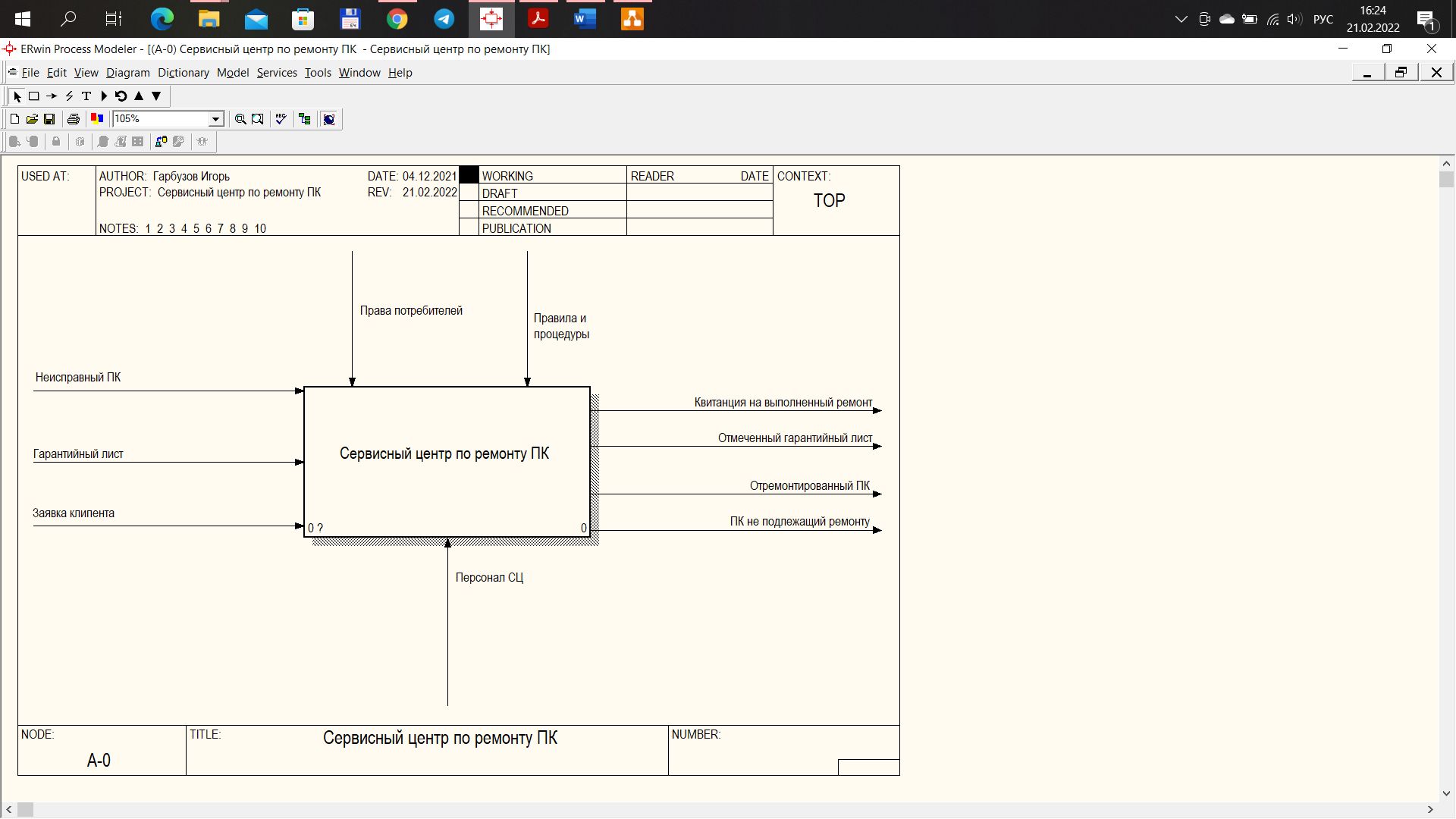Run the ABC spell checker
The height and width of the screenshot is (819, 1456).
281,119
